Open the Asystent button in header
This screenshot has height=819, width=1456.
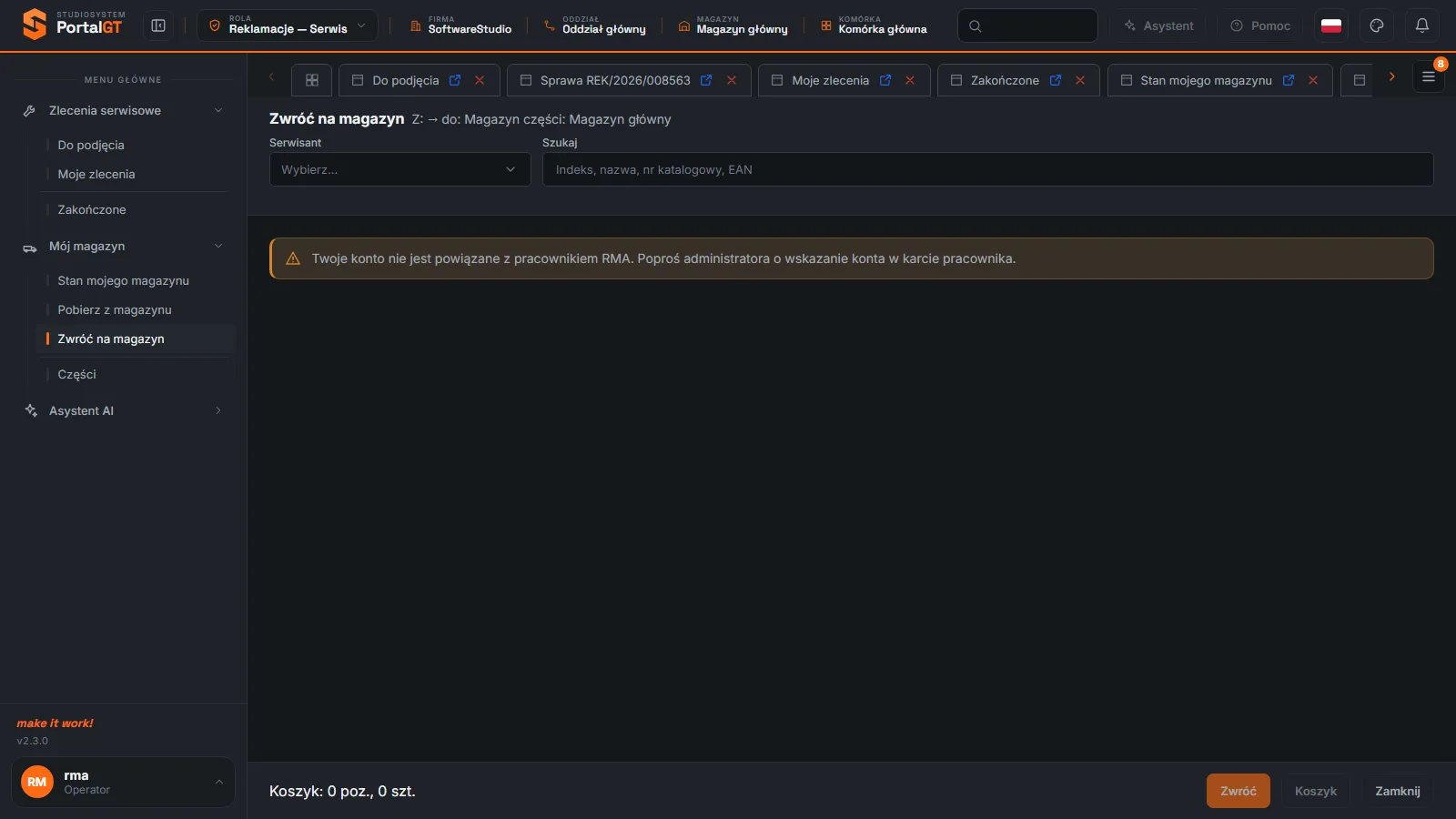click(x=1158, y=25)
